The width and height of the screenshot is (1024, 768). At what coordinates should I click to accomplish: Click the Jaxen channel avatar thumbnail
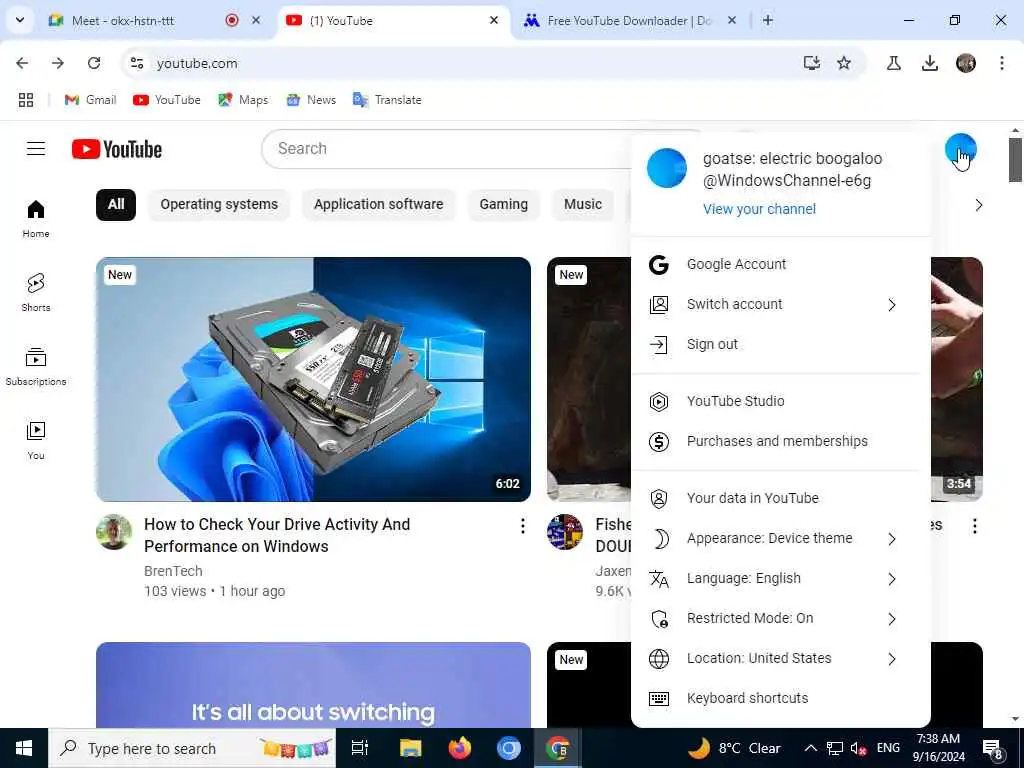[x=565, y=532]
